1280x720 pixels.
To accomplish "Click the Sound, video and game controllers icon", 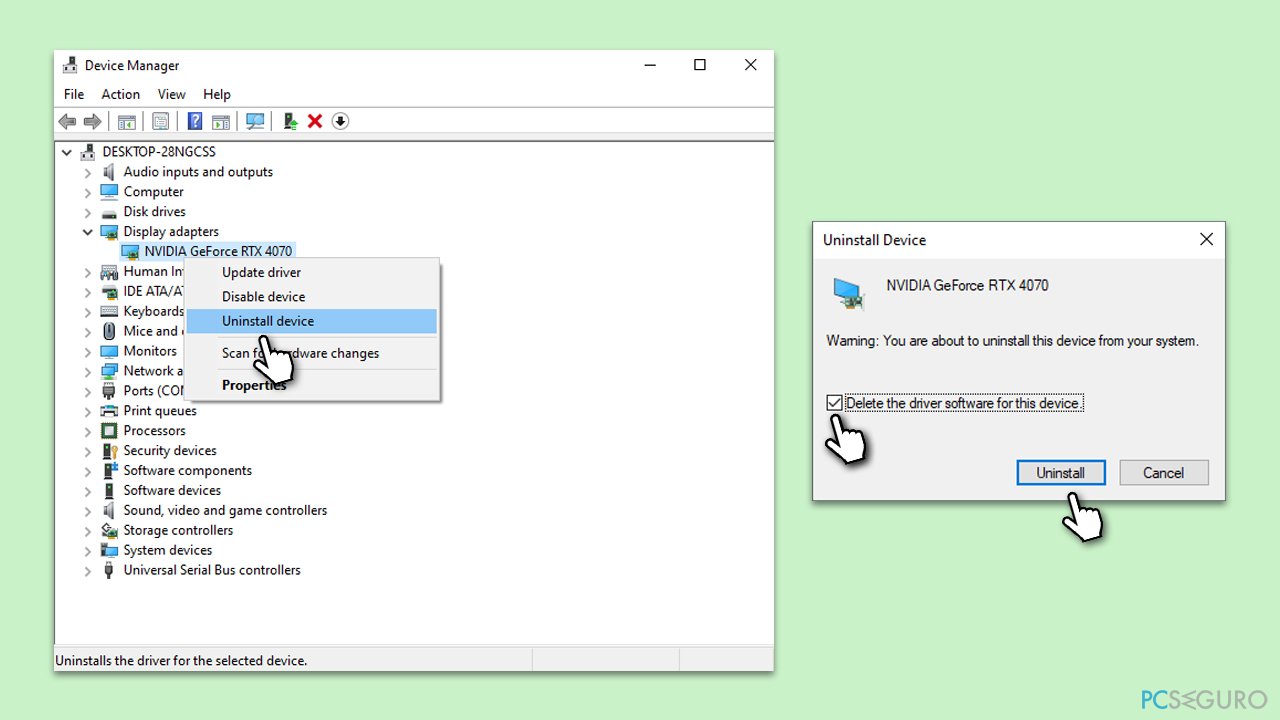I will click(109, 511).
